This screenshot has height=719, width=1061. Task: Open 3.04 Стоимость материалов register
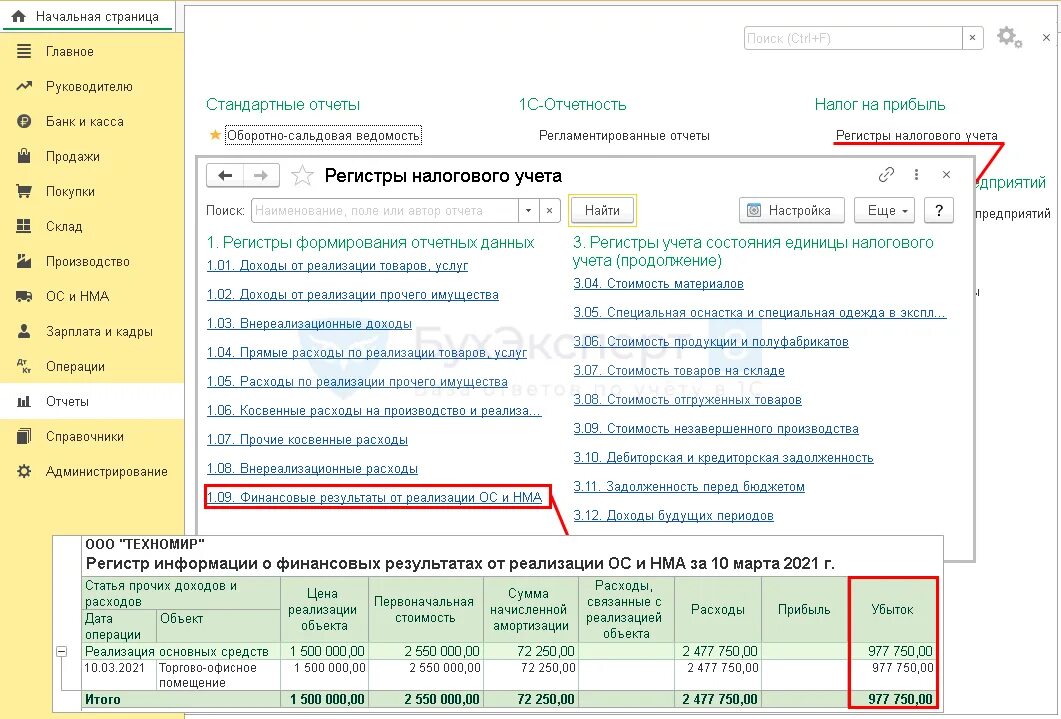(x=658, y=283)
